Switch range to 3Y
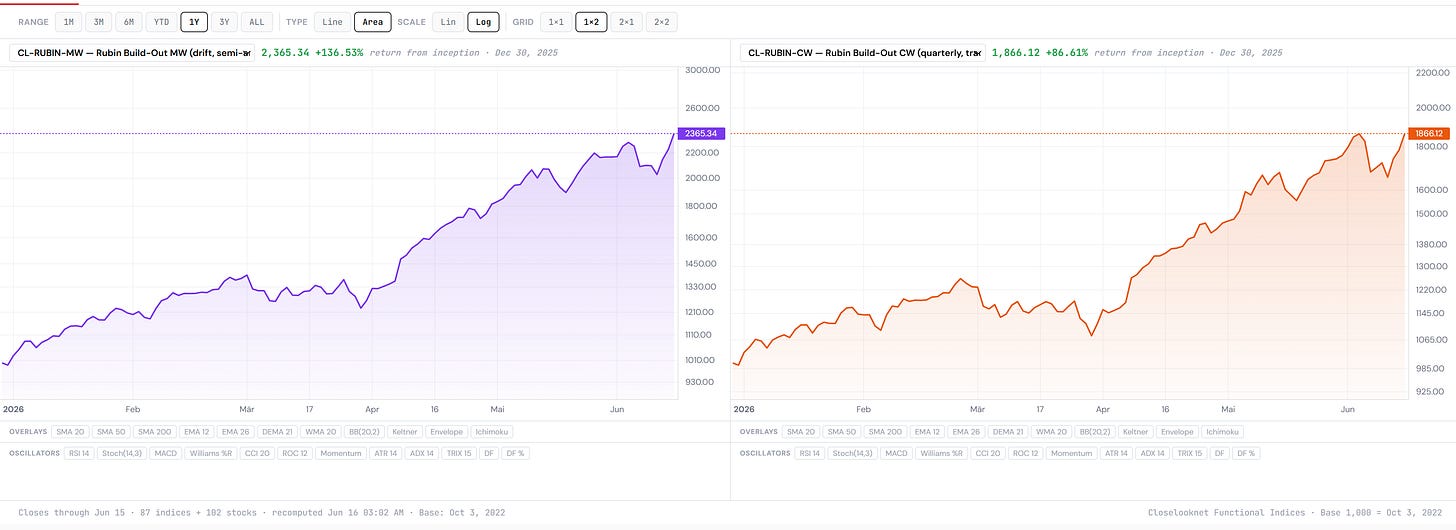 pos(224,22)
